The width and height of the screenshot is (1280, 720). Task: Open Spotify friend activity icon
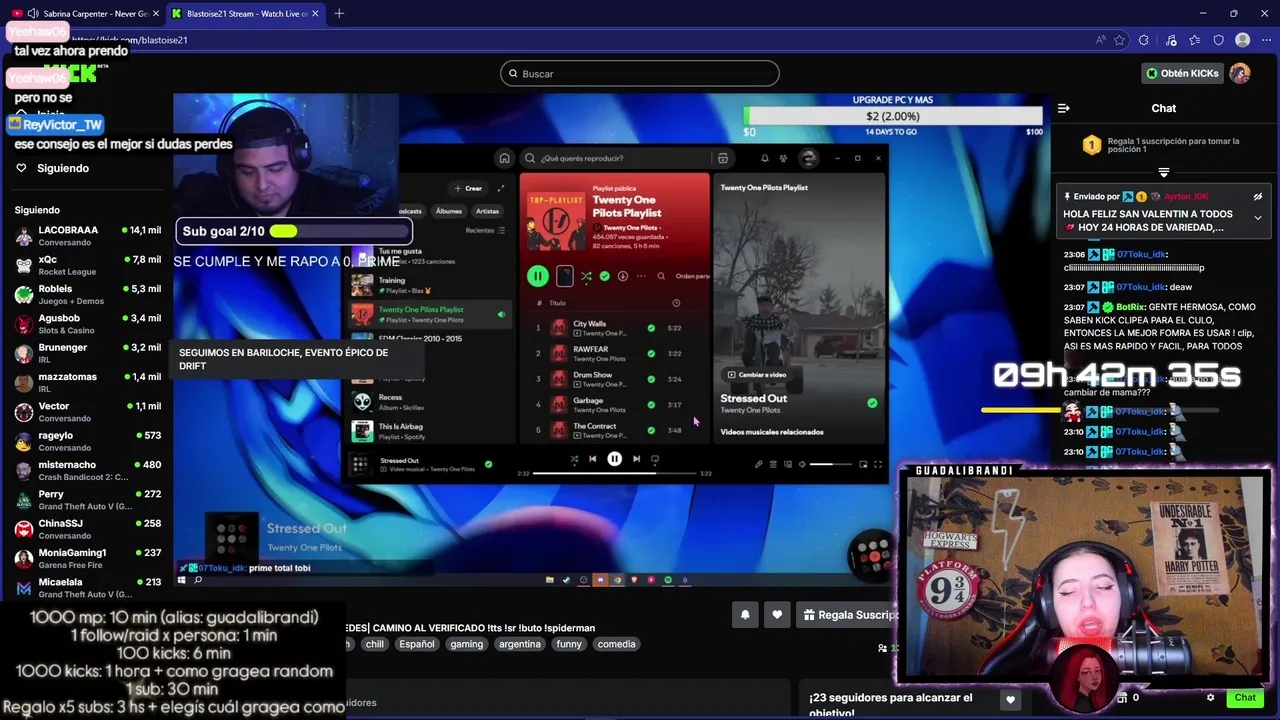tap(784, 158)
